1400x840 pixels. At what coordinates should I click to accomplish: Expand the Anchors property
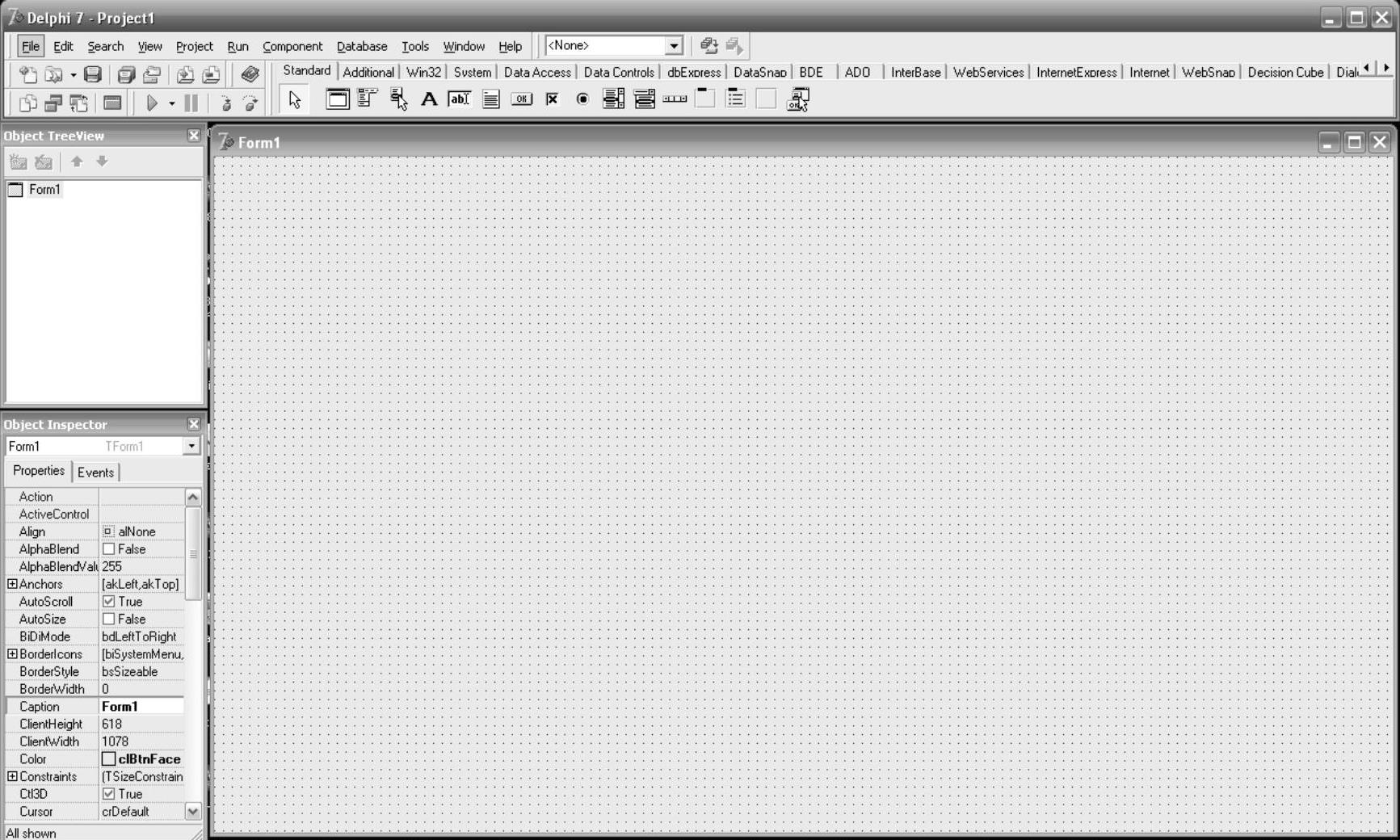[x=12, y=584]
